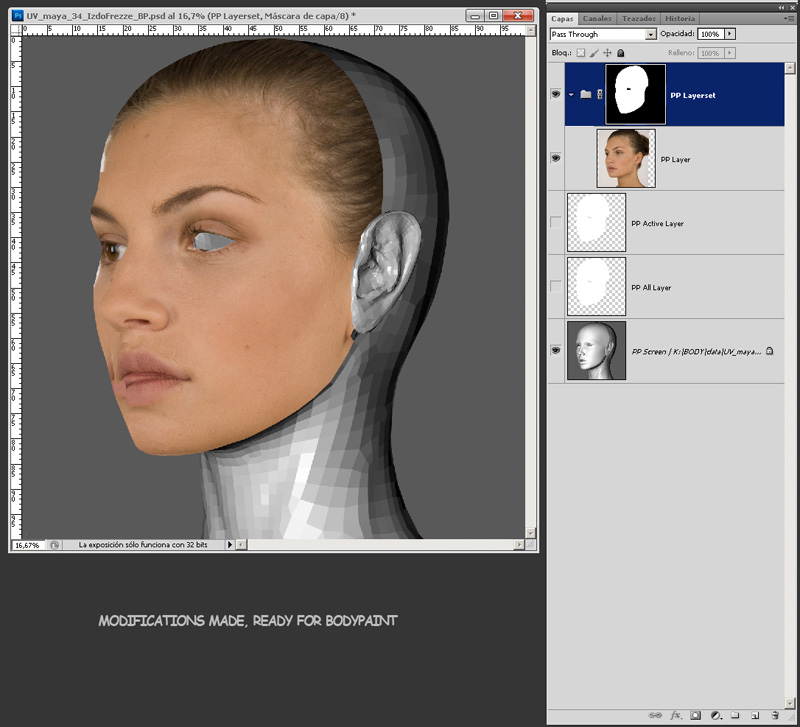The height and width of the screenshot is (727, 800).
Task: Switch to the Historia tab
Action: (680, 18)
